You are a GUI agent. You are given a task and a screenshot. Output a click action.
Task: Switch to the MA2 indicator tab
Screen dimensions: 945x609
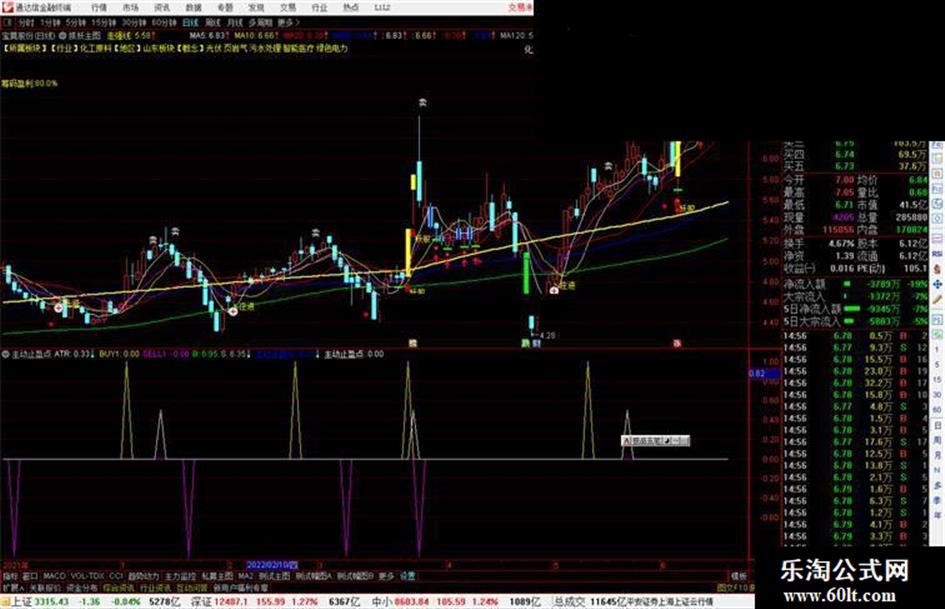click(x=245, y=576)
